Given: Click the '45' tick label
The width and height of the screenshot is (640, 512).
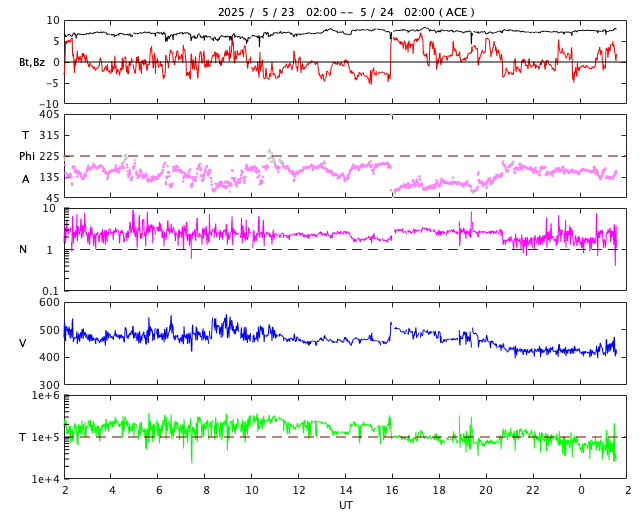Looking at the screenshot, I should (53, 198).
